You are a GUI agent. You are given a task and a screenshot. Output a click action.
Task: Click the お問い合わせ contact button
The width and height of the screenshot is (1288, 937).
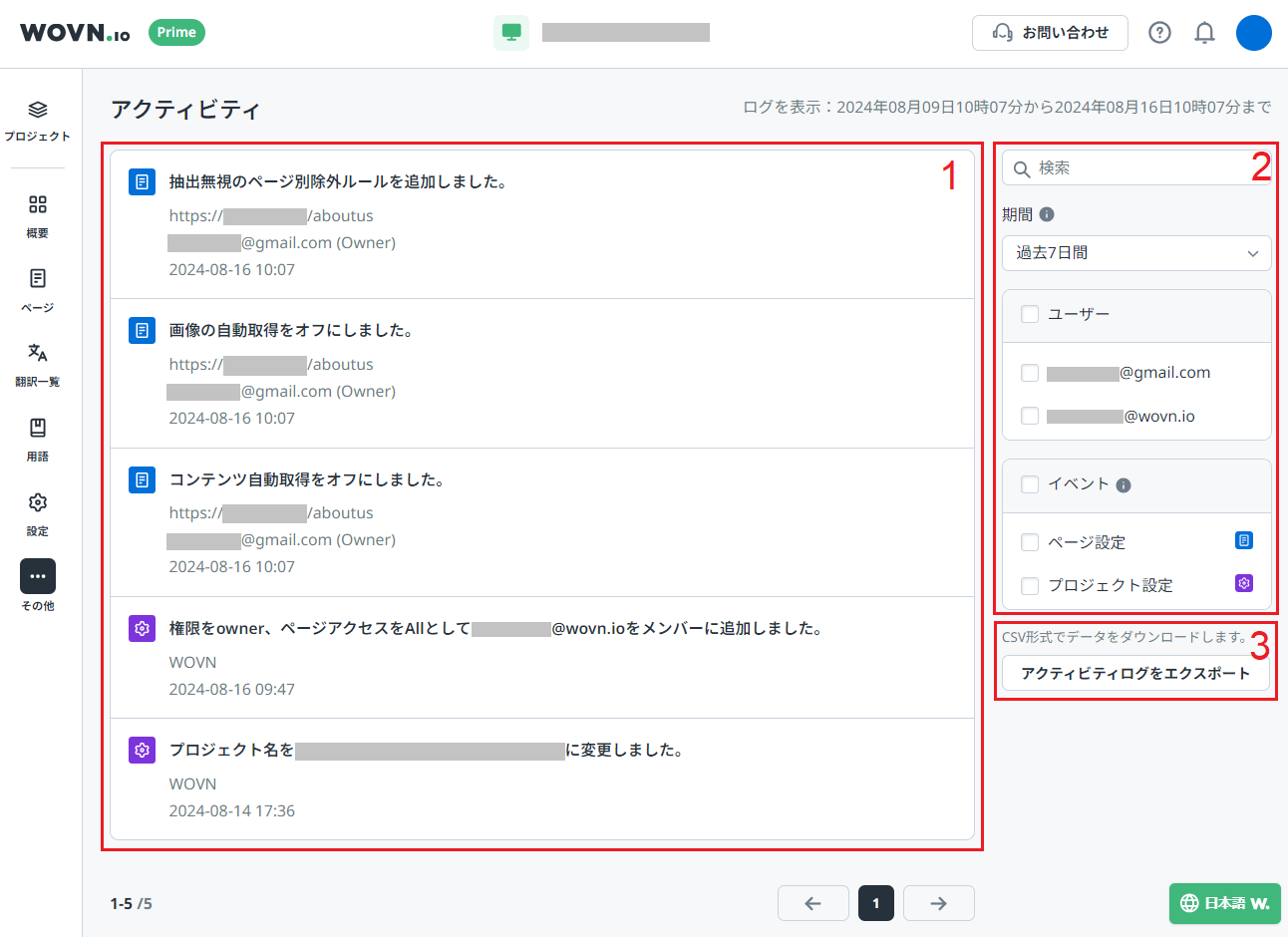pyautogui.click(x=1050, y=33)
